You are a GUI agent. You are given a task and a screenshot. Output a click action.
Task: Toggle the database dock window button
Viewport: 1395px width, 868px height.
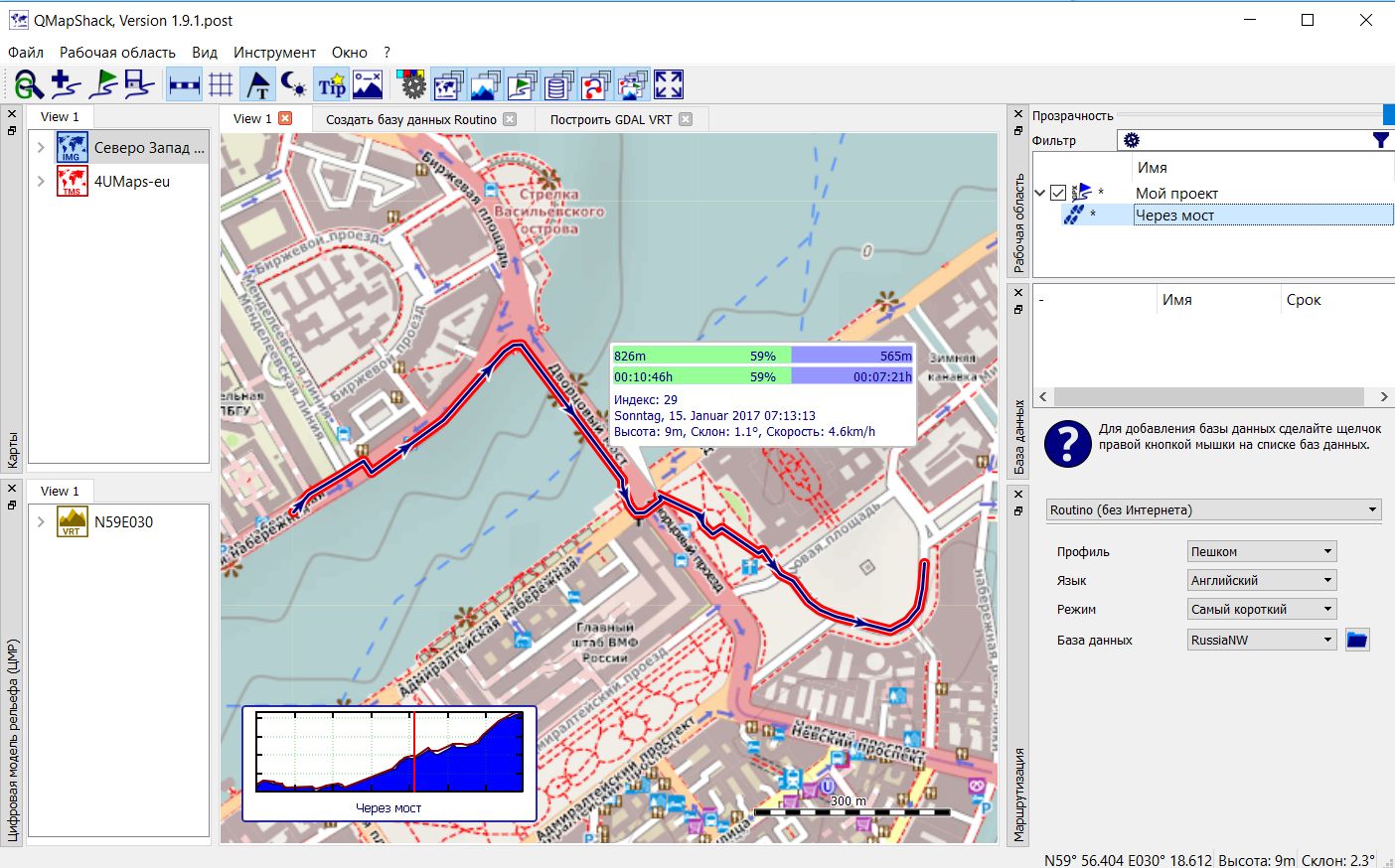tap(558, 85)
